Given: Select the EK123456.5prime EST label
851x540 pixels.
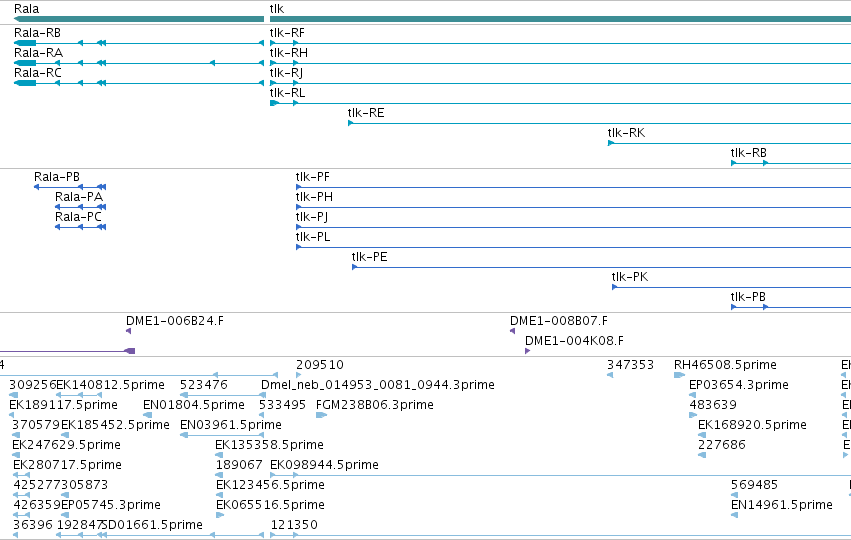Looking at the screenshot, I should [270, 486].
